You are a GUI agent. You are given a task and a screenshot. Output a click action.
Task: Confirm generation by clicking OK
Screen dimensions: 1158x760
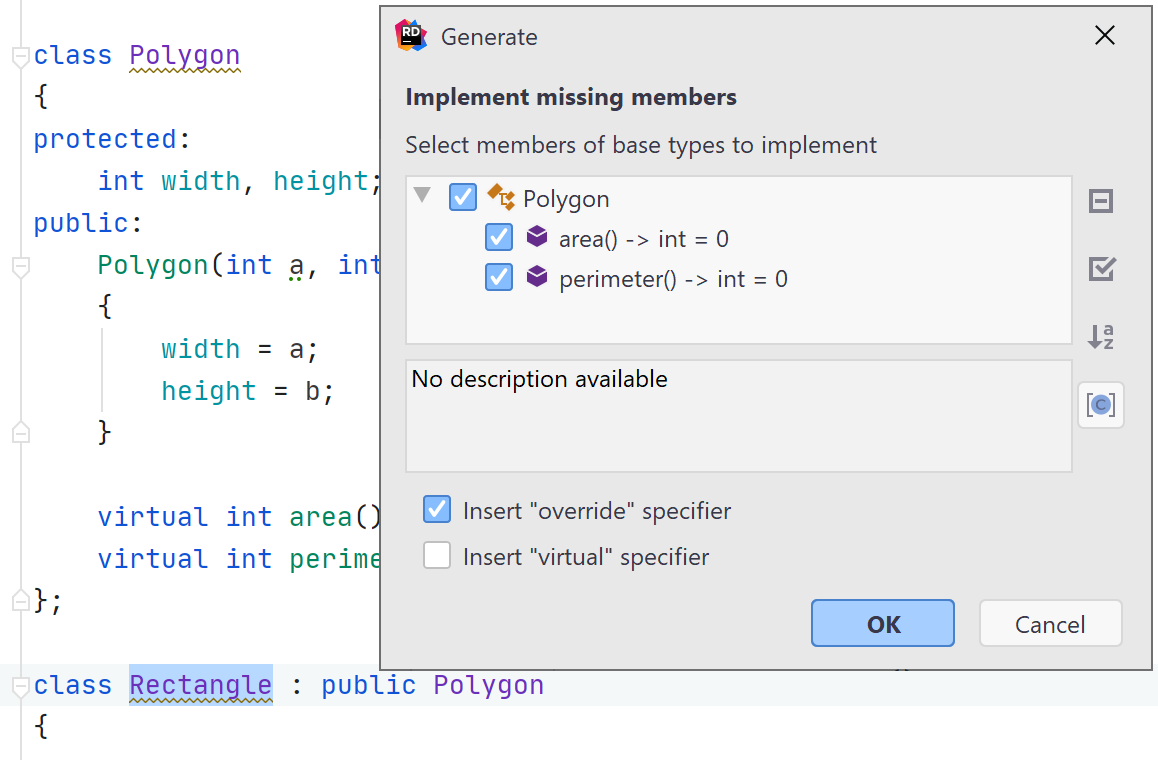(x=882, y=623)
